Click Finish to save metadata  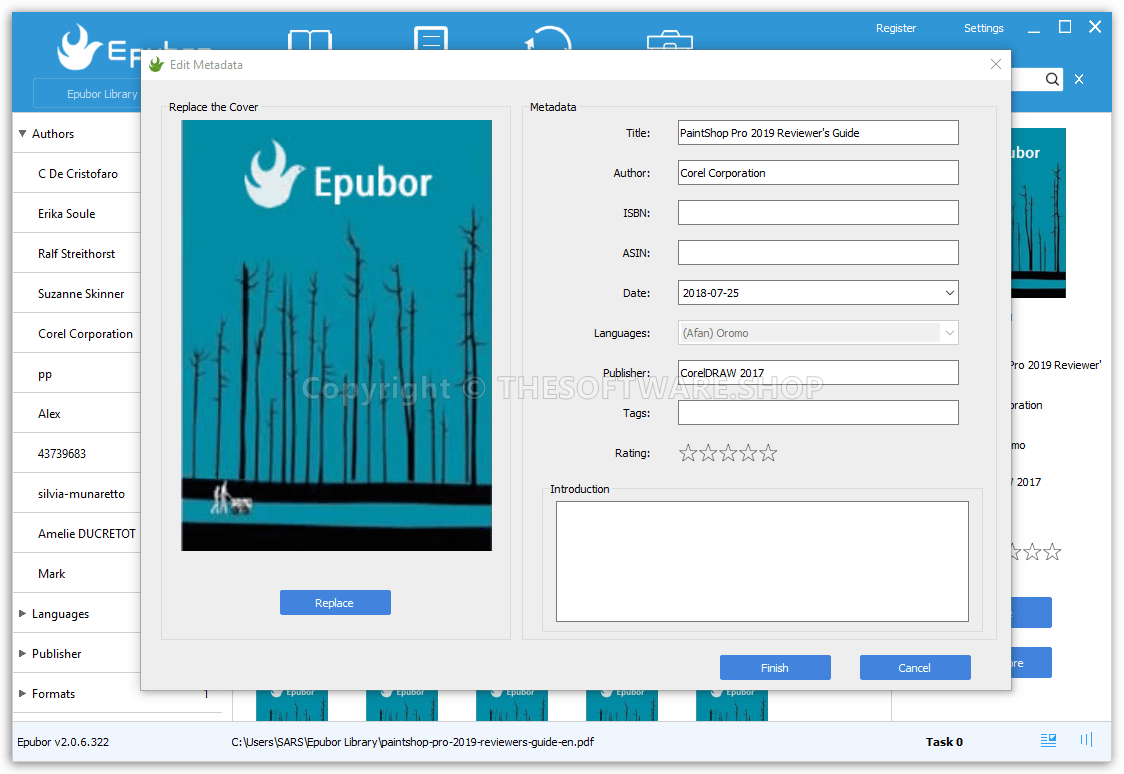[775, 667]
